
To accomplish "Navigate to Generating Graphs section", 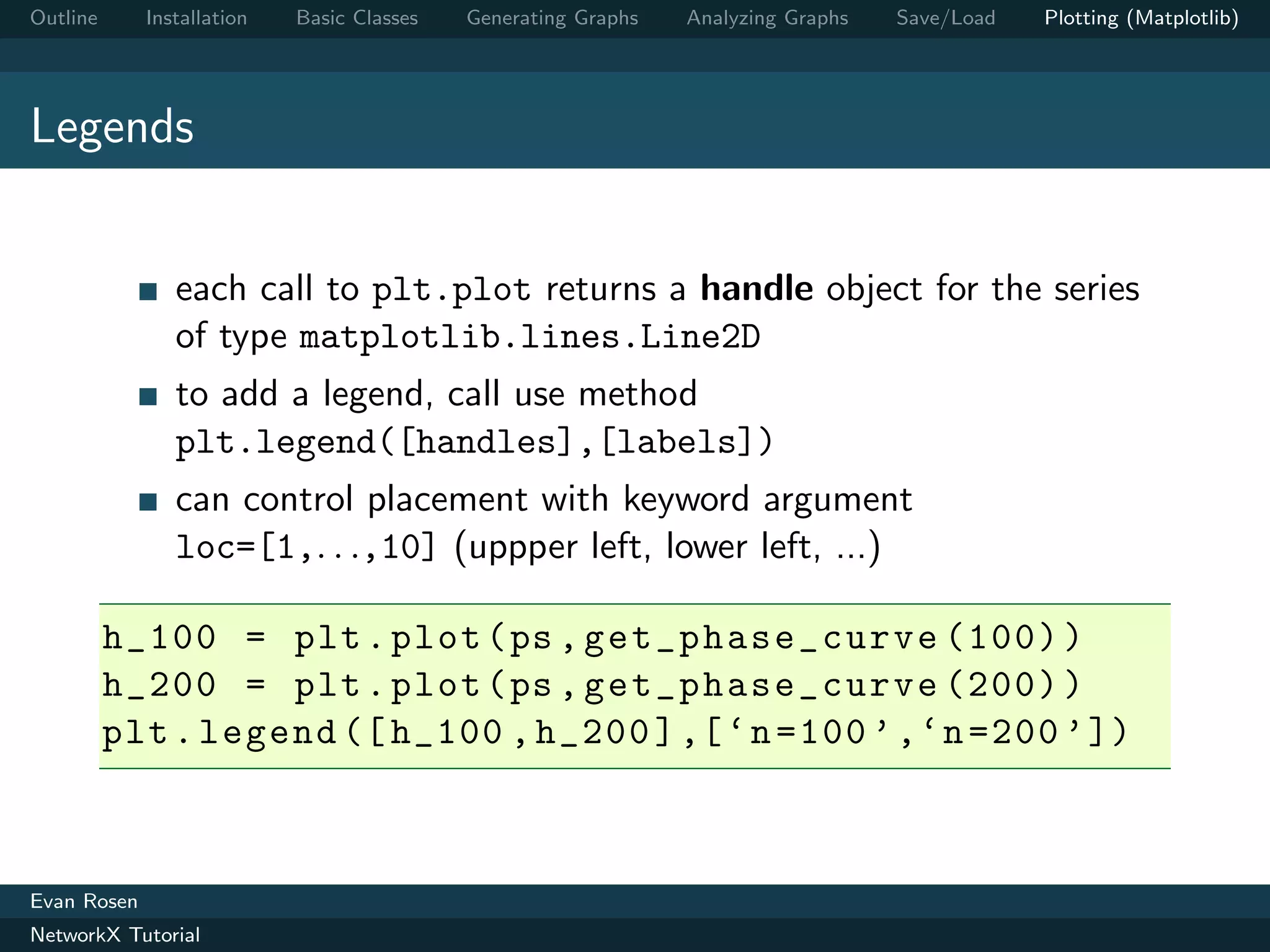I will pos(552,18).
